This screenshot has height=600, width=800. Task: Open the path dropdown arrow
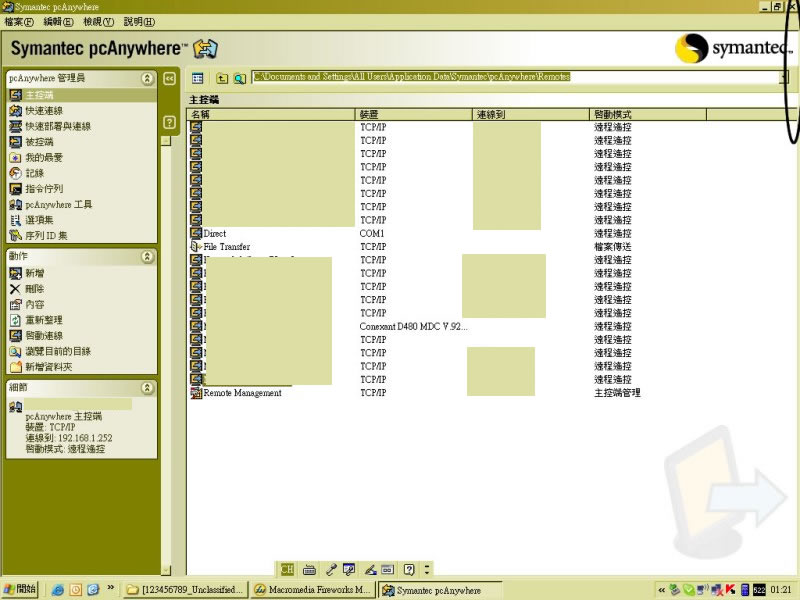(x=783, y=78)
